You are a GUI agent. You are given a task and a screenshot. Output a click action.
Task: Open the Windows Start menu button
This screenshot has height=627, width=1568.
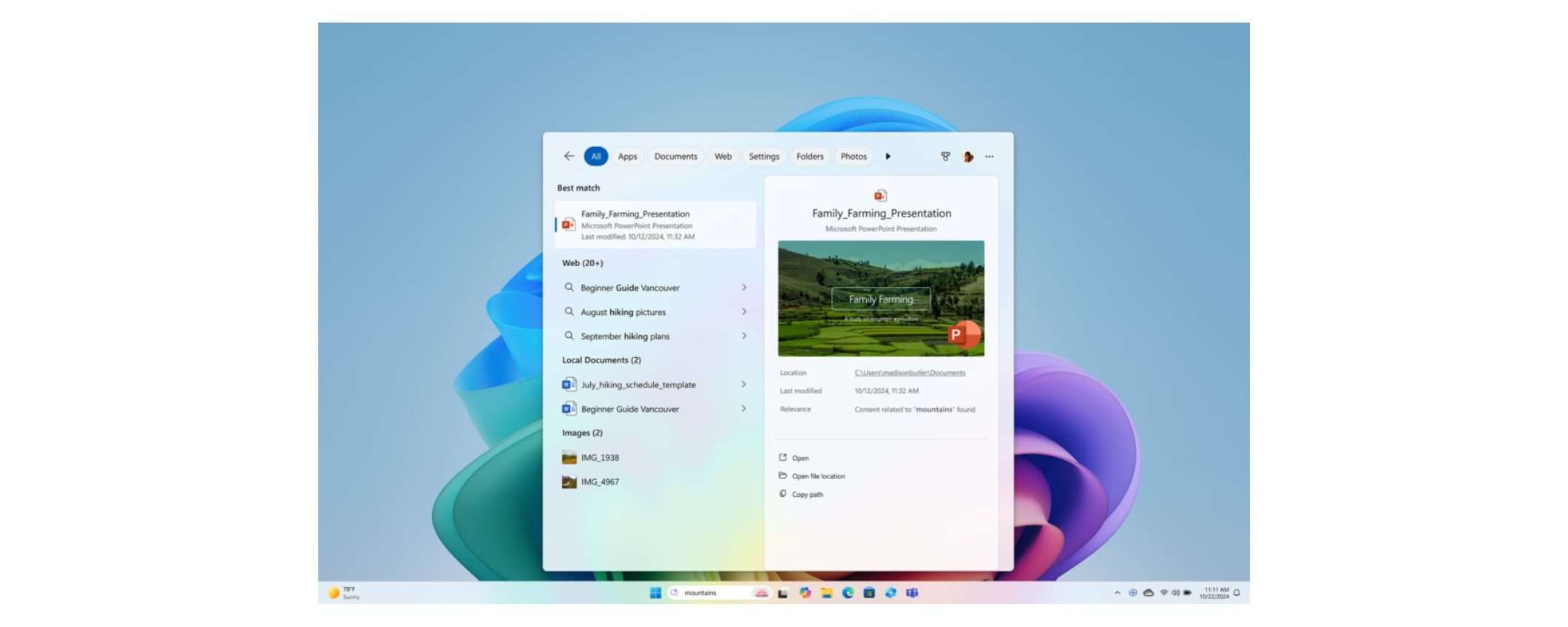tap(655, 592)
